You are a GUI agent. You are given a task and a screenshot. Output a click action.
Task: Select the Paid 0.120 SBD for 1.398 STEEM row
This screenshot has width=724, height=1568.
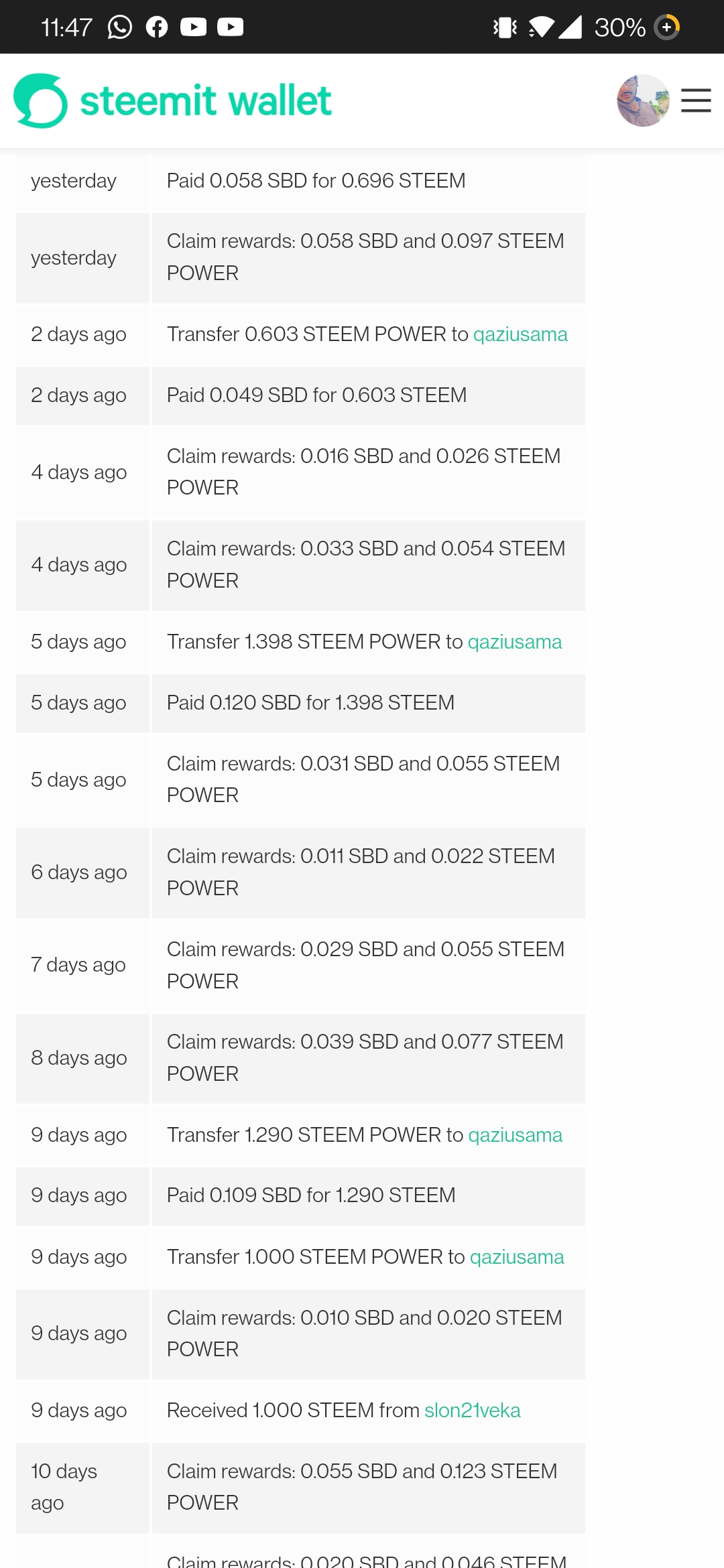pos(310,703)
